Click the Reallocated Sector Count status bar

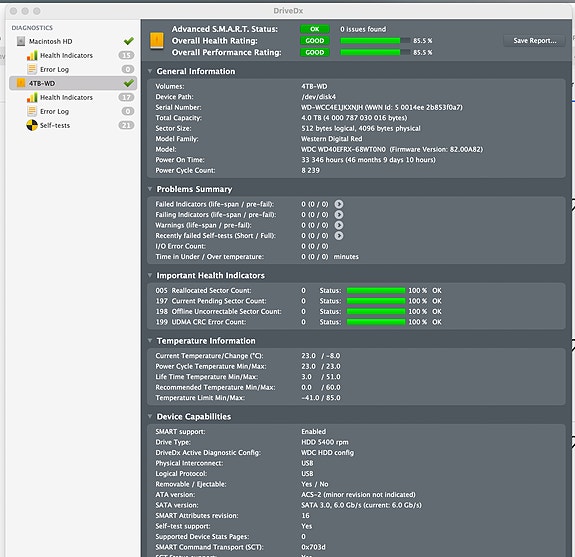(x=376, y=290)
